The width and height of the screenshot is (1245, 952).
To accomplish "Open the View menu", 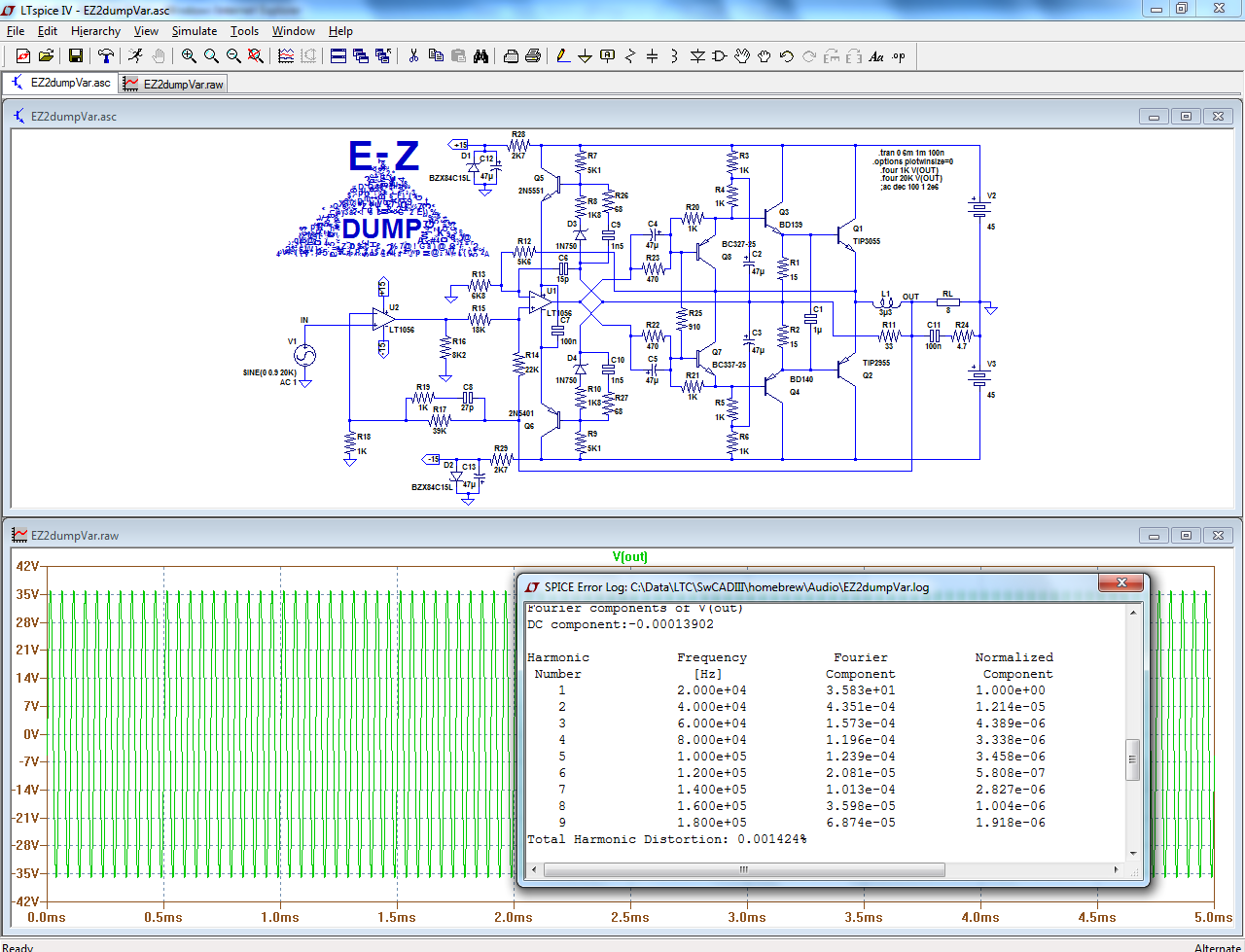I will tap(146, 31).
